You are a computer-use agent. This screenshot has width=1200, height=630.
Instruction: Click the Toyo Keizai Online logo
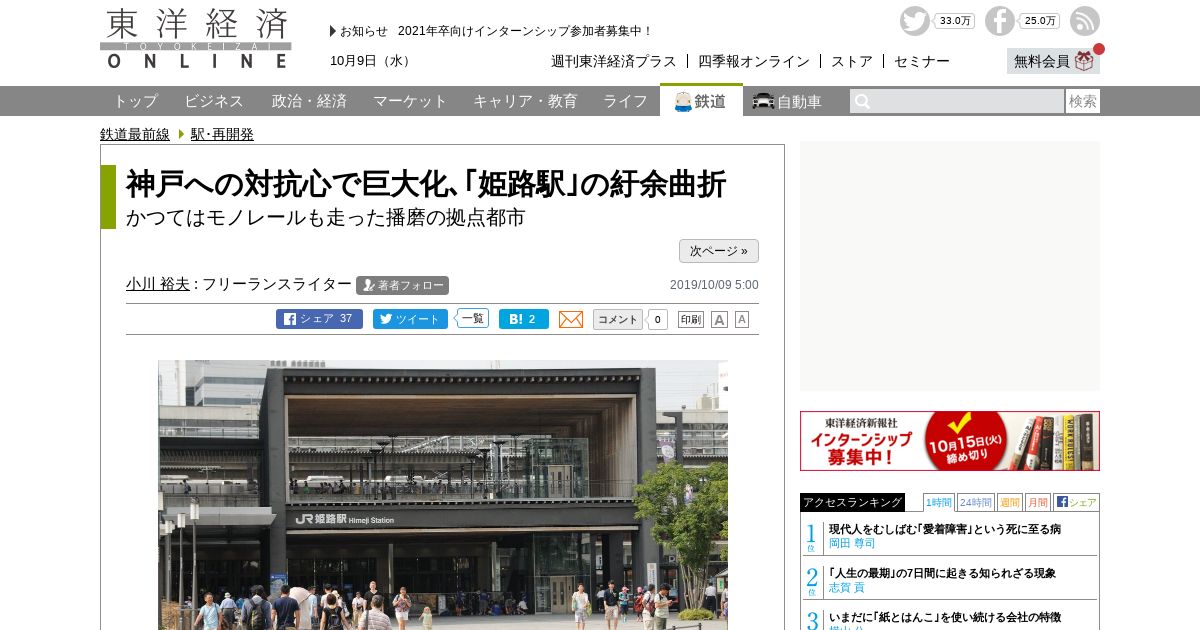click(196, 39)
